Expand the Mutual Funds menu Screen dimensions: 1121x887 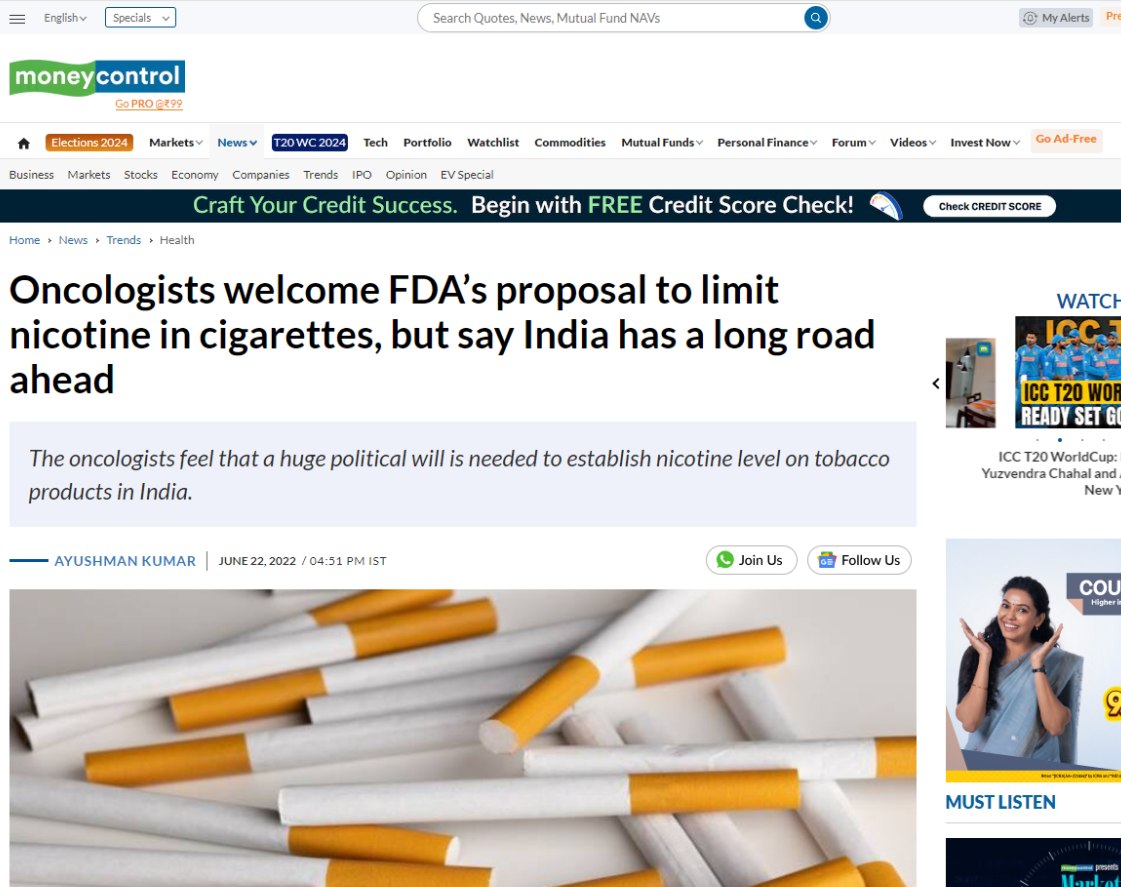coord(662,142)
